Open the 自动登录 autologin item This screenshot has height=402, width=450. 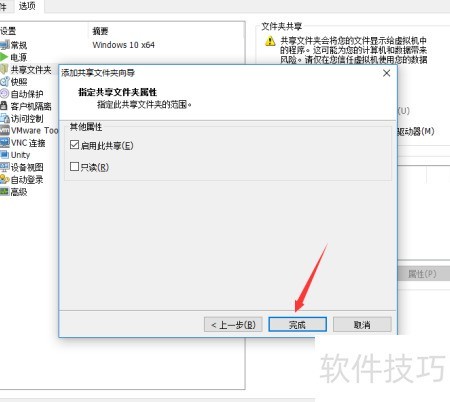pos(22,180)
